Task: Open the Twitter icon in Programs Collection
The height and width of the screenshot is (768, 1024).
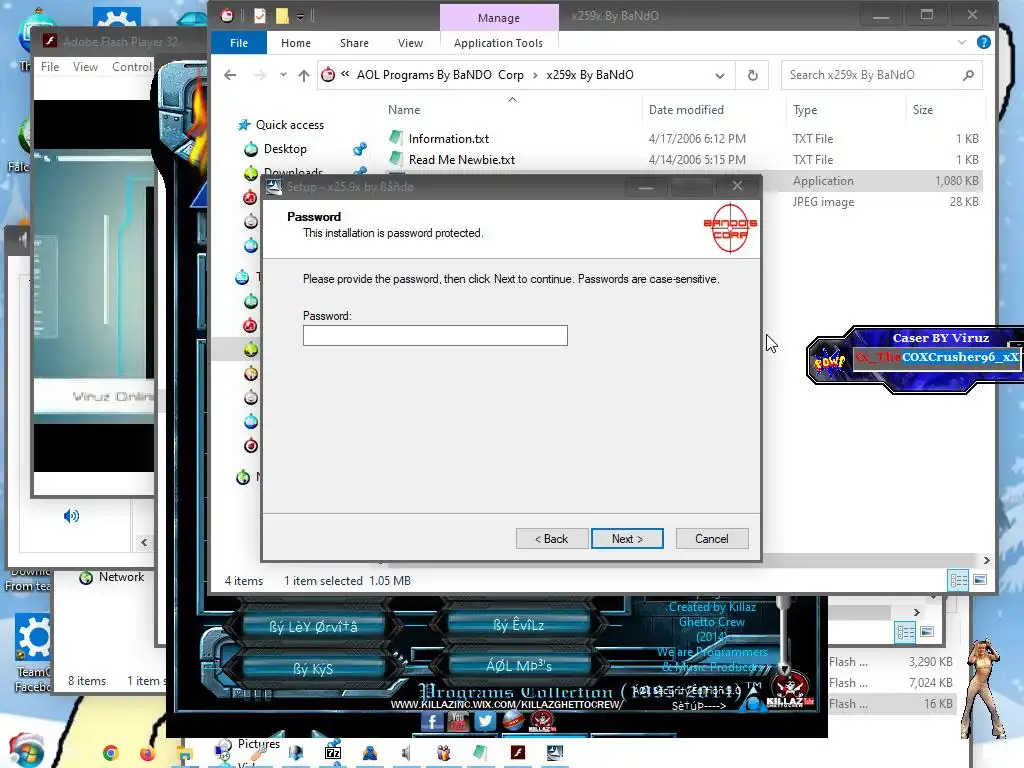Action: 485,721
